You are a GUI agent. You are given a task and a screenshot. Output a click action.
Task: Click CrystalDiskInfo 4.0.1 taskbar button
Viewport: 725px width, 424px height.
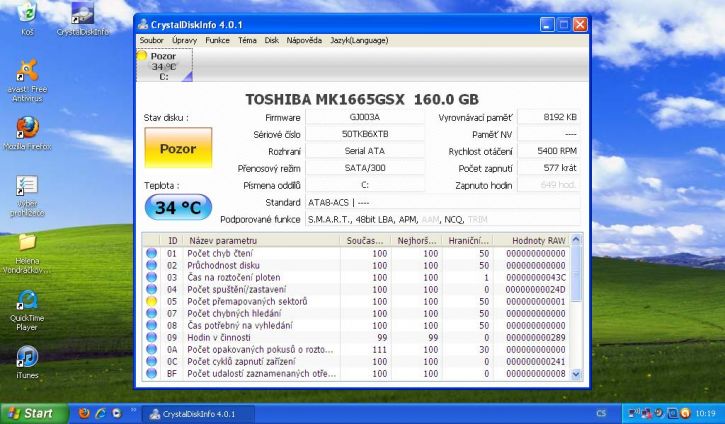[197, 414]
